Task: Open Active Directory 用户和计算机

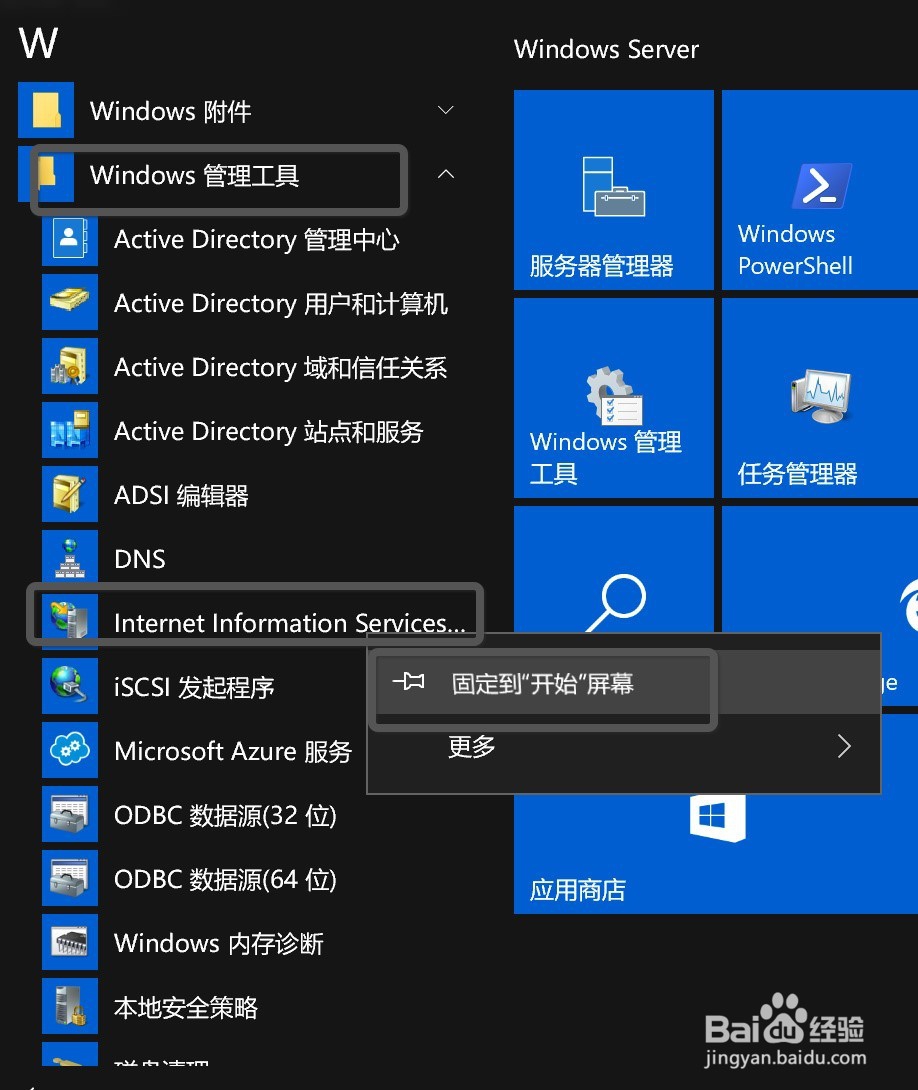Action: click(280, 303)
